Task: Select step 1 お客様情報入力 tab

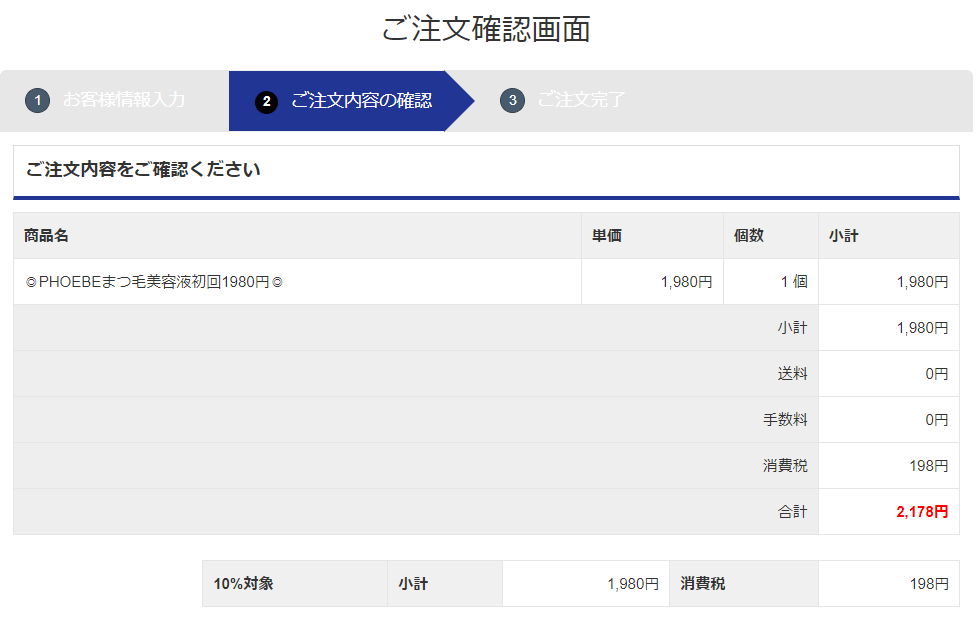Action: [115, 100]
